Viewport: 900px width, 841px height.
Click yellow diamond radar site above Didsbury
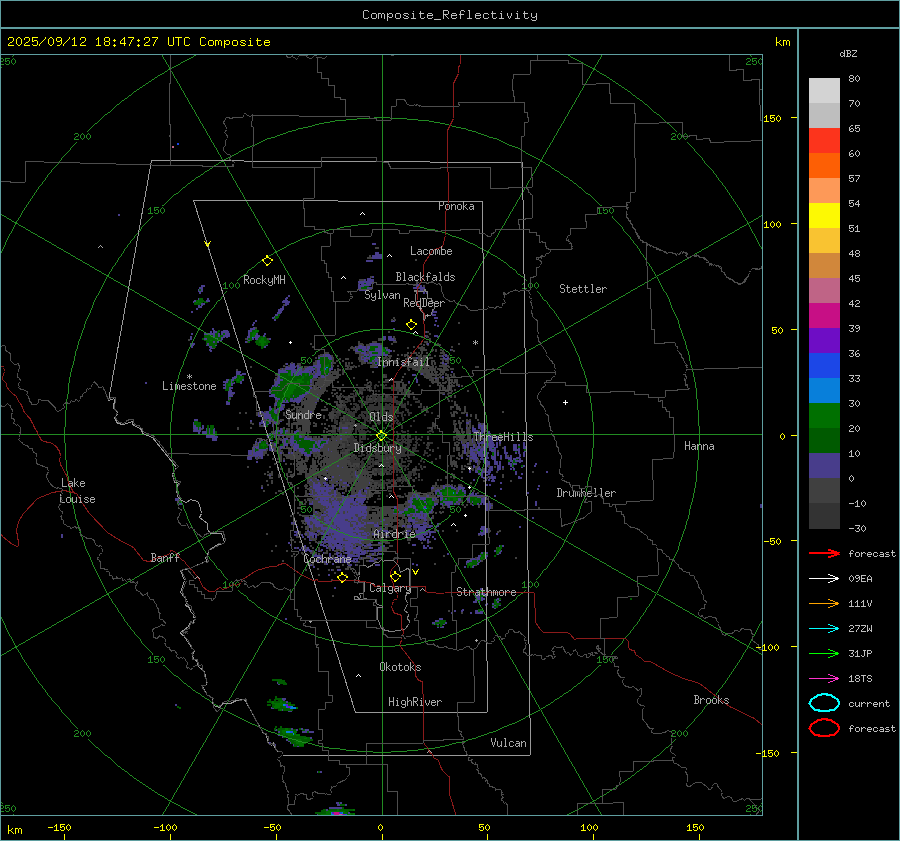381,435
